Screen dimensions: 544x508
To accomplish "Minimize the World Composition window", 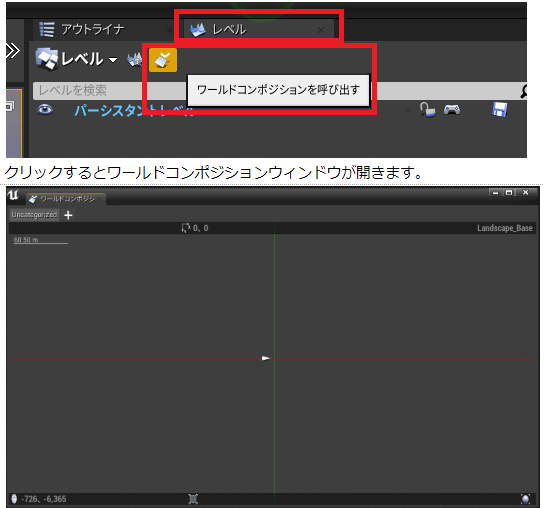I will (x=495, y=193).
